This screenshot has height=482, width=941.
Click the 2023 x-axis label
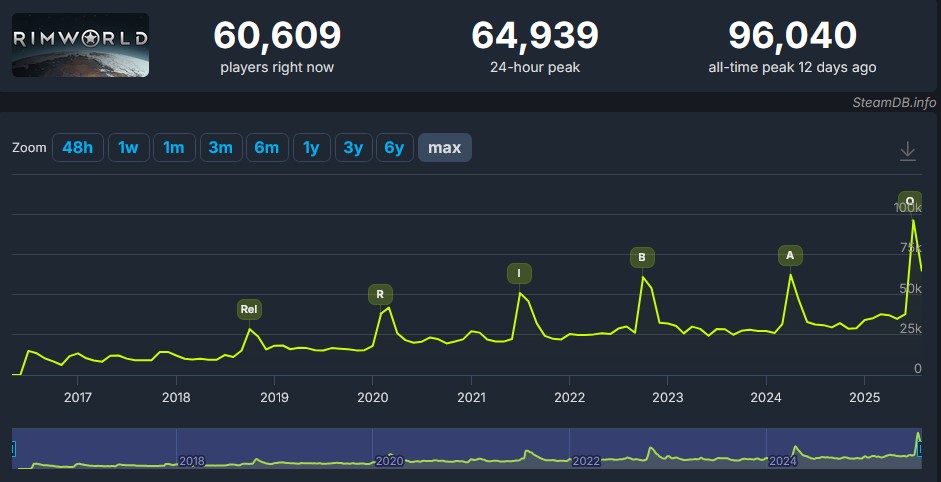[668, 397]
